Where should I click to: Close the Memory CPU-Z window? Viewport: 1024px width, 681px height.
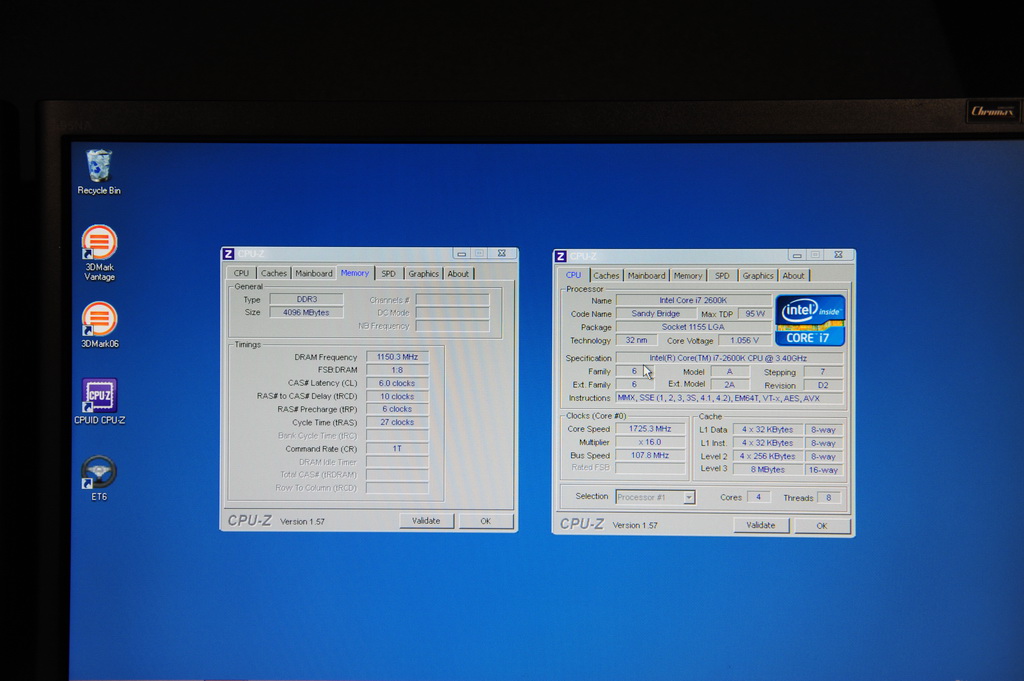tap(502, 253)
